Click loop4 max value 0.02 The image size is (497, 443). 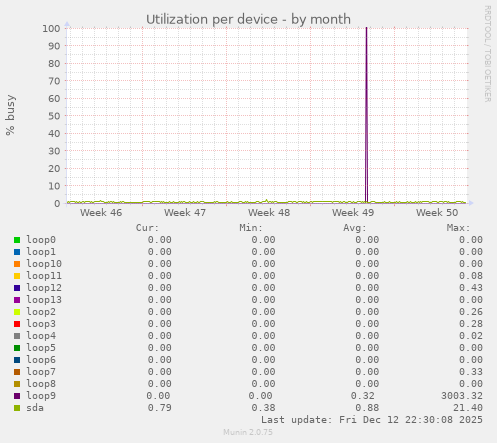pos(471,336)
